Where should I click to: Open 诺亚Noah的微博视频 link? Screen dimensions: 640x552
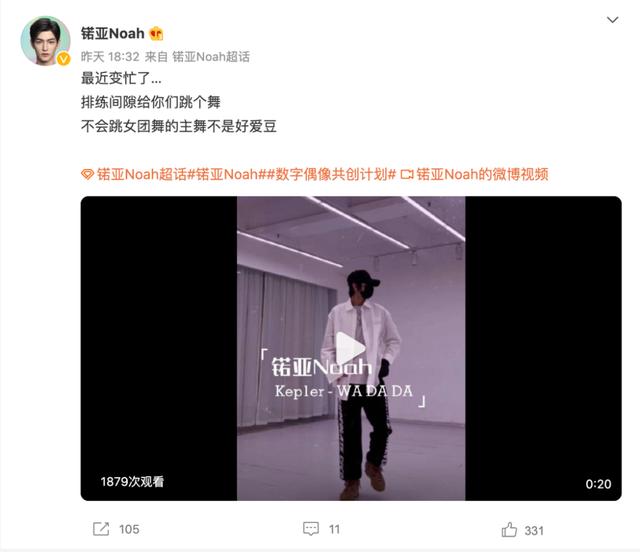[x=482, y=174]
